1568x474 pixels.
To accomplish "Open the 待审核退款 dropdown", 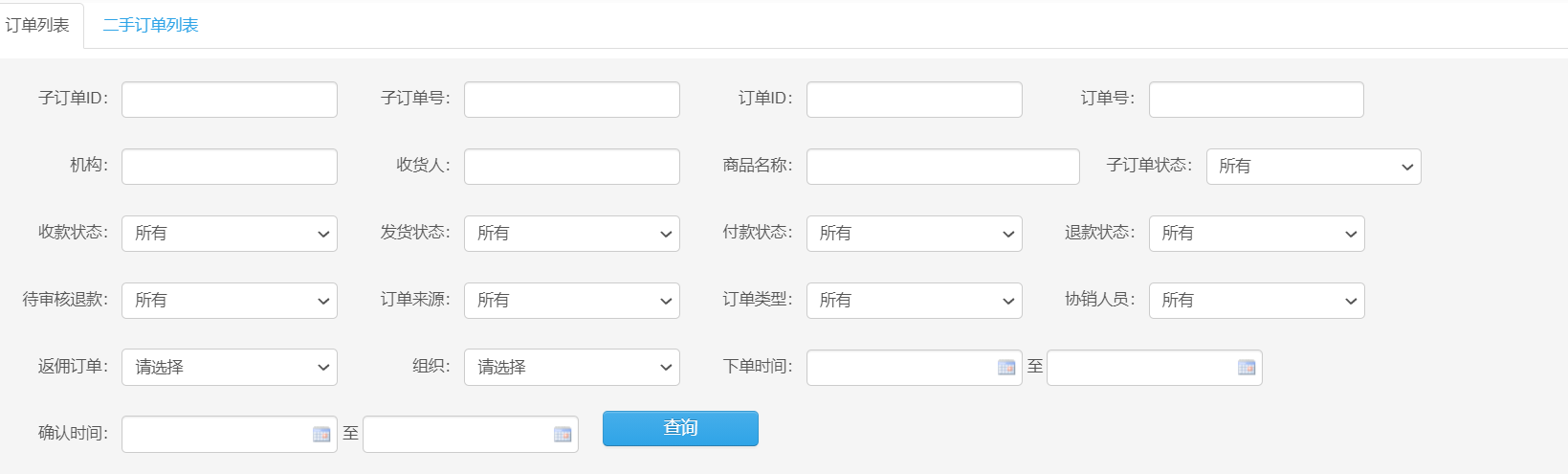I will click(x=230, y=301).
